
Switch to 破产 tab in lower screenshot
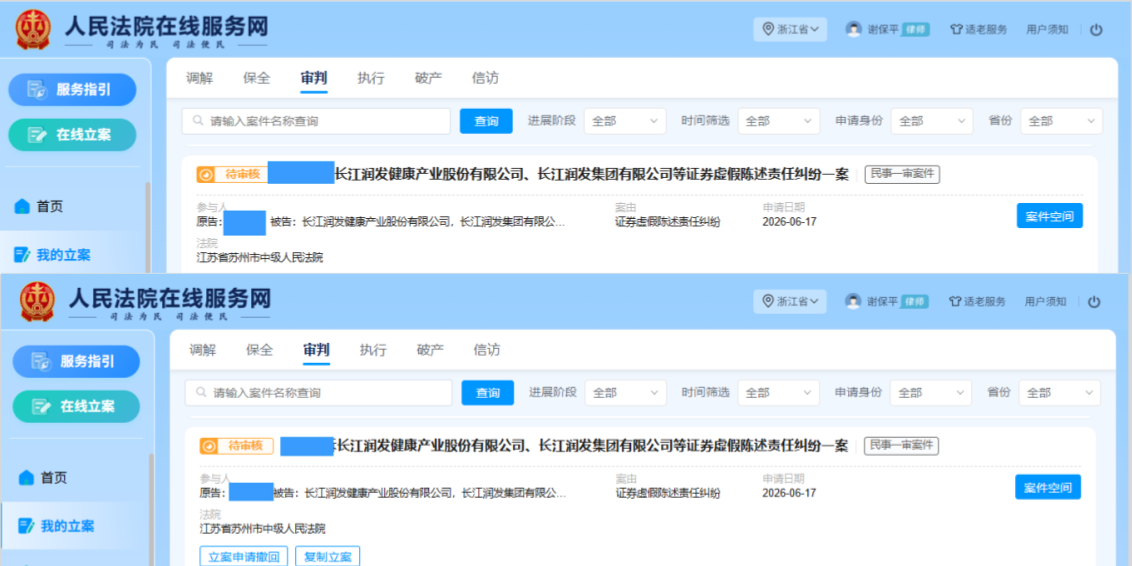(x=430, y=351)
